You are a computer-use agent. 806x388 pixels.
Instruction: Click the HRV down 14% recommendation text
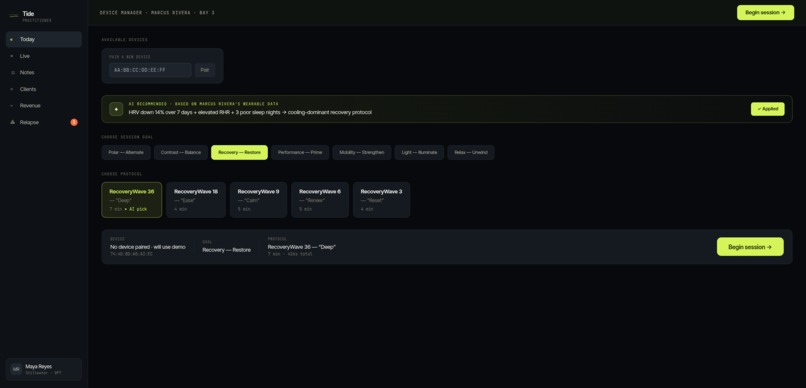point(250,113)
